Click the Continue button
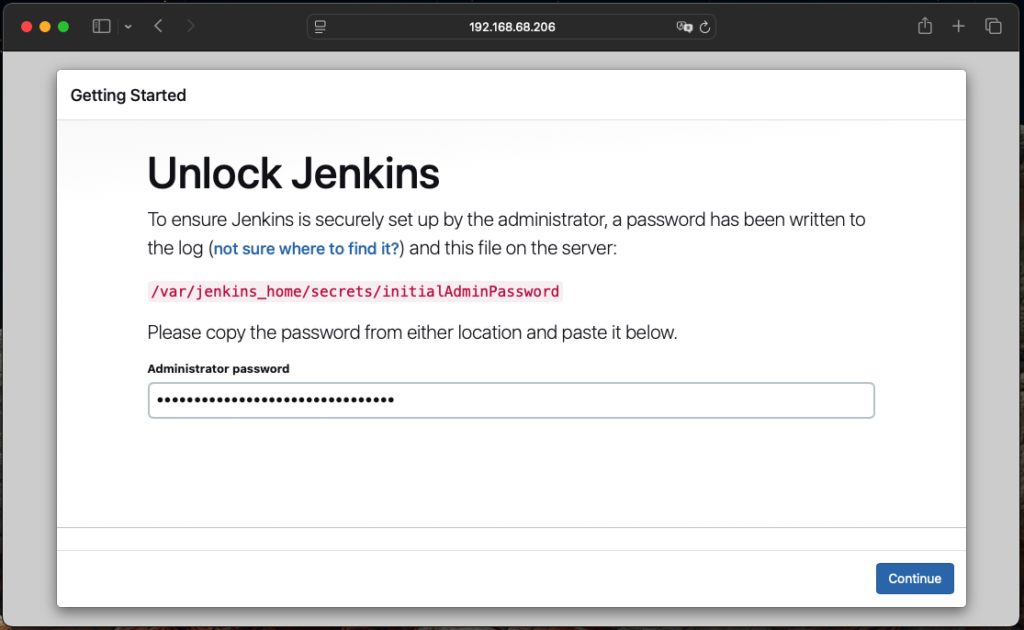 [x=914, y=578]
